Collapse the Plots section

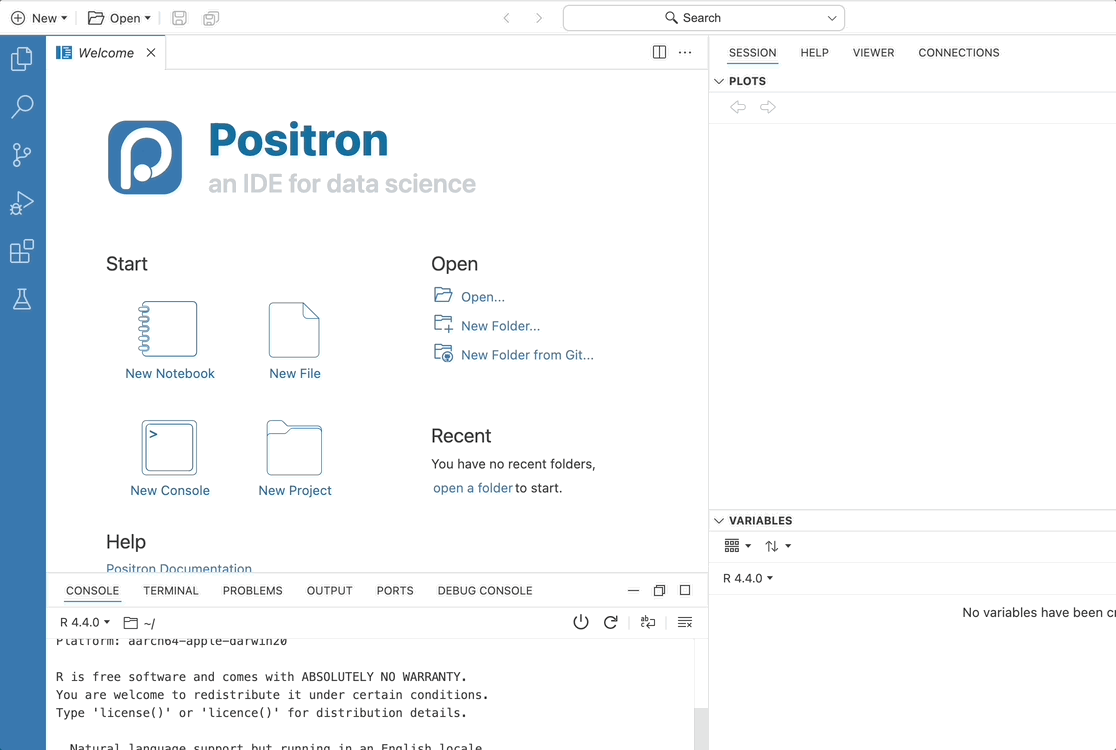pos(719,81)
